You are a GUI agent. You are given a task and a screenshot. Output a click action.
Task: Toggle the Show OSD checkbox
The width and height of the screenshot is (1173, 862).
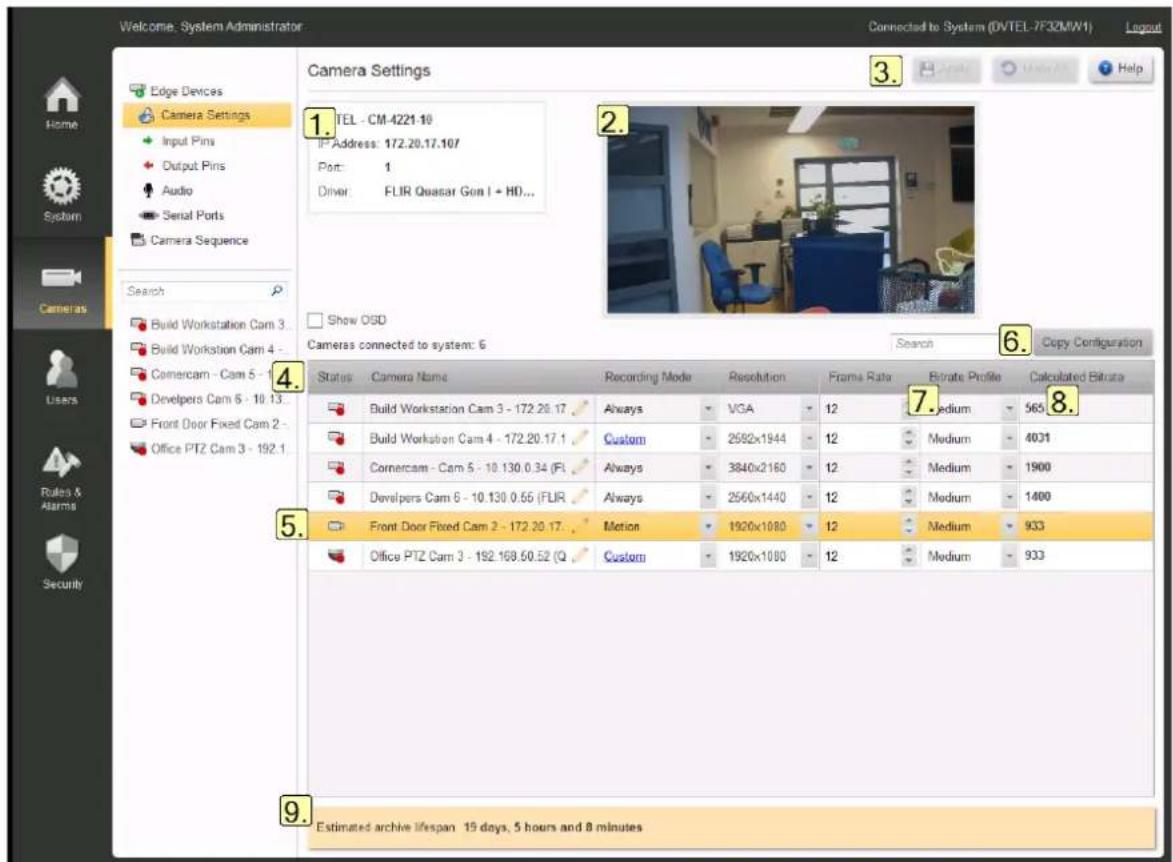coord(315,320)
